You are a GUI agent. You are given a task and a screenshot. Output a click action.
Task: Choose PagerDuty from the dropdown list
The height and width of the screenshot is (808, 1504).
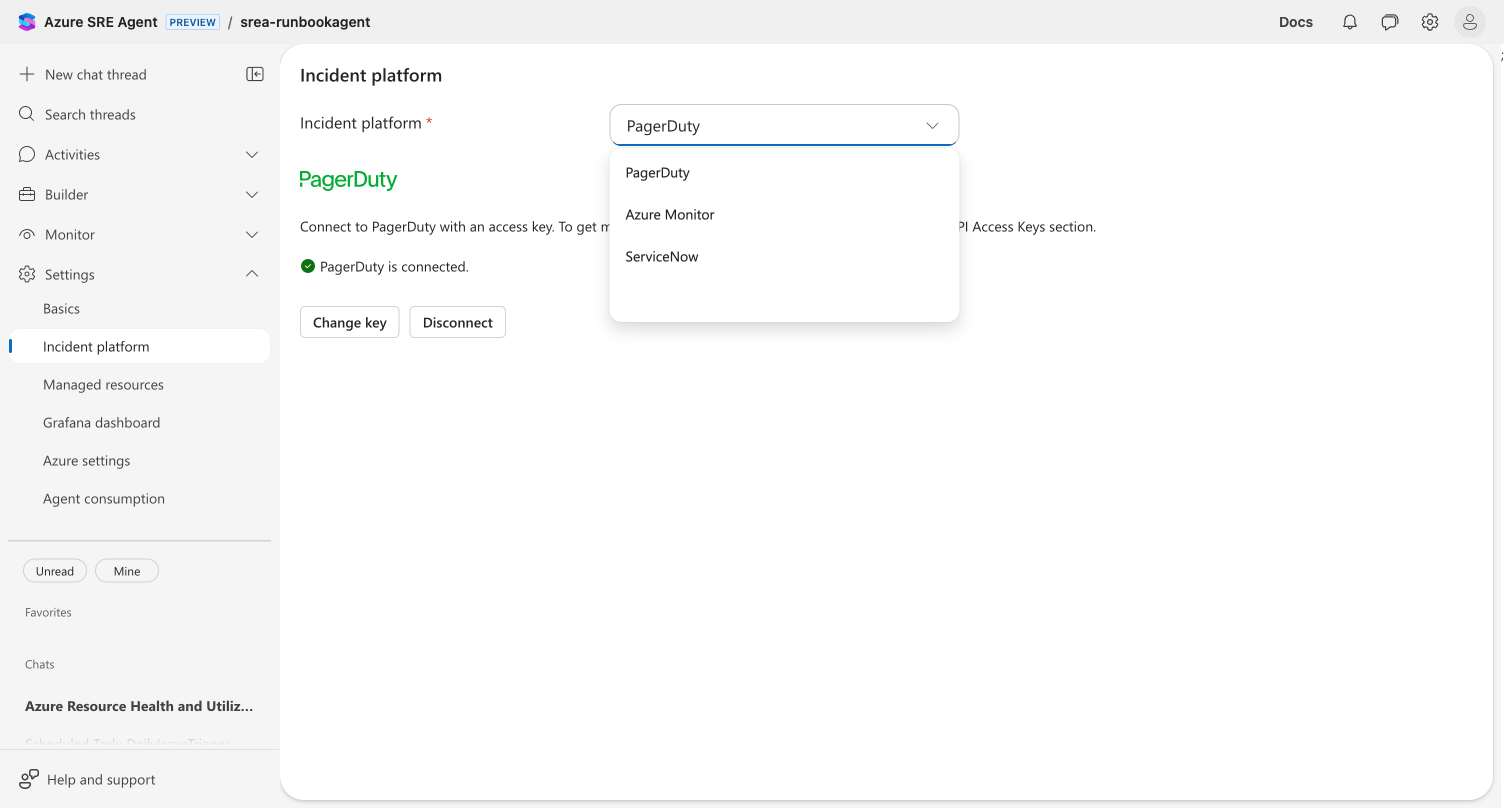click(x=784, y=172)
